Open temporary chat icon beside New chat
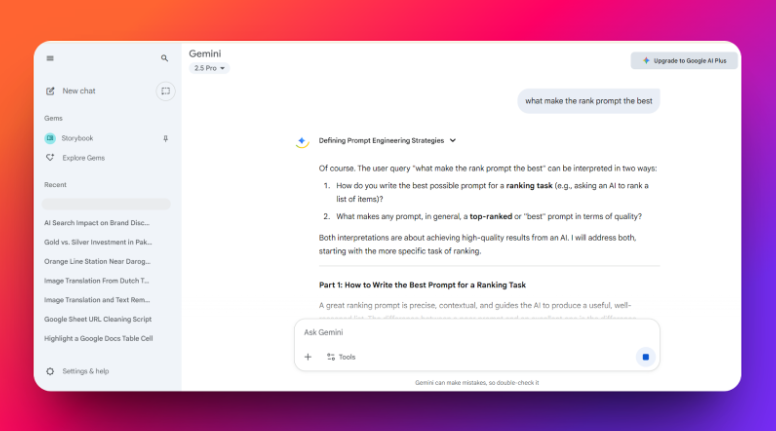The width and height of the screenshot is (776, 431). pos(165,91)
